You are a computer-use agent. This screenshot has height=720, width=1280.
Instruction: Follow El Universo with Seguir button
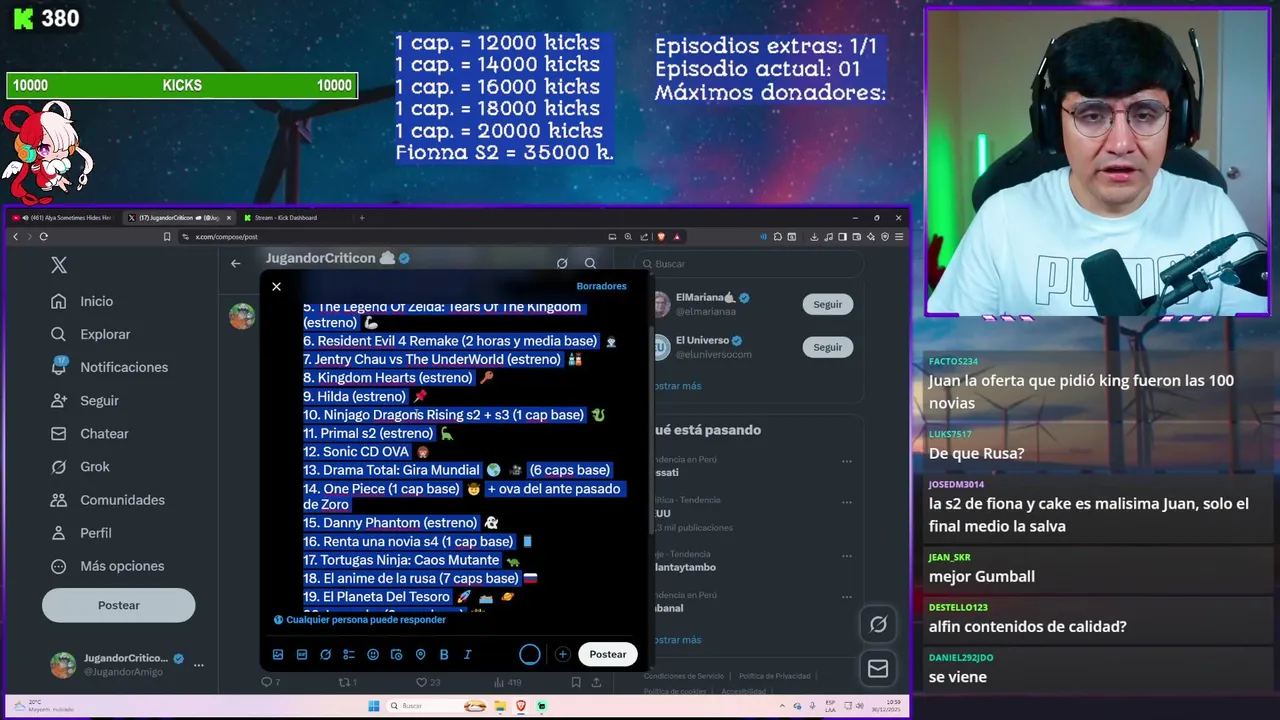828,347
